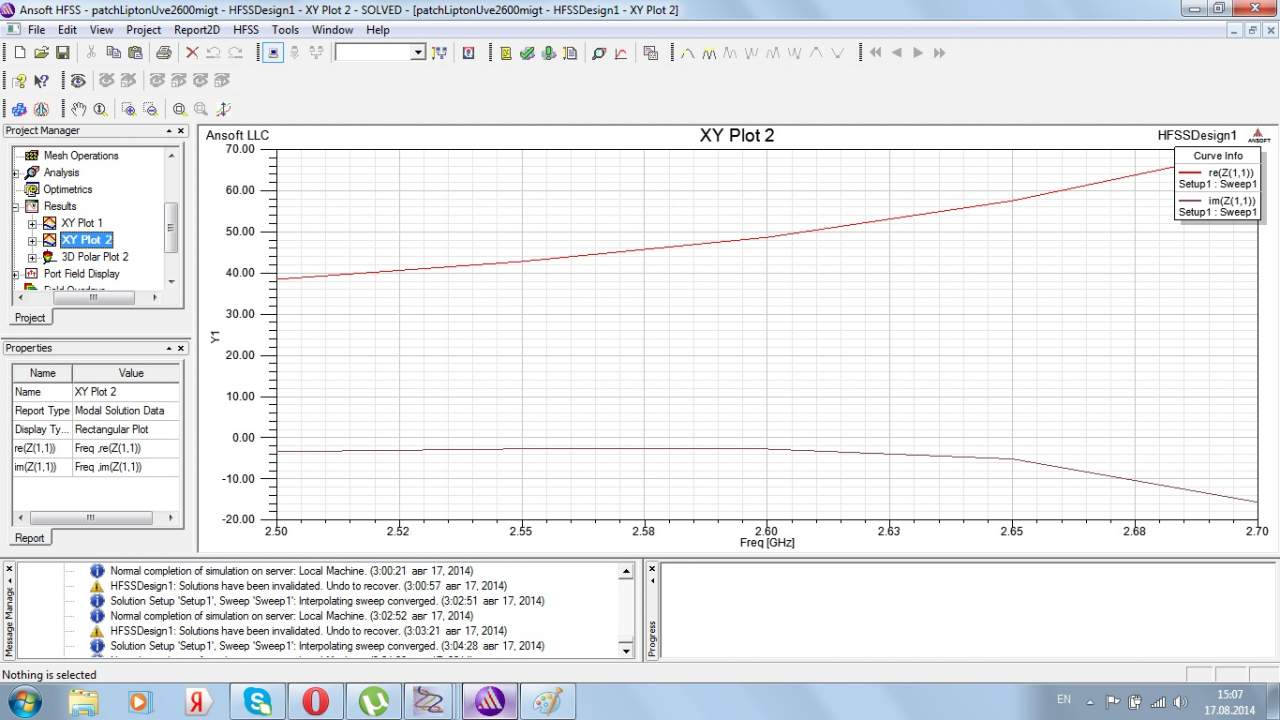Expand the XY Plot 1 tree node

click(32, 223)
